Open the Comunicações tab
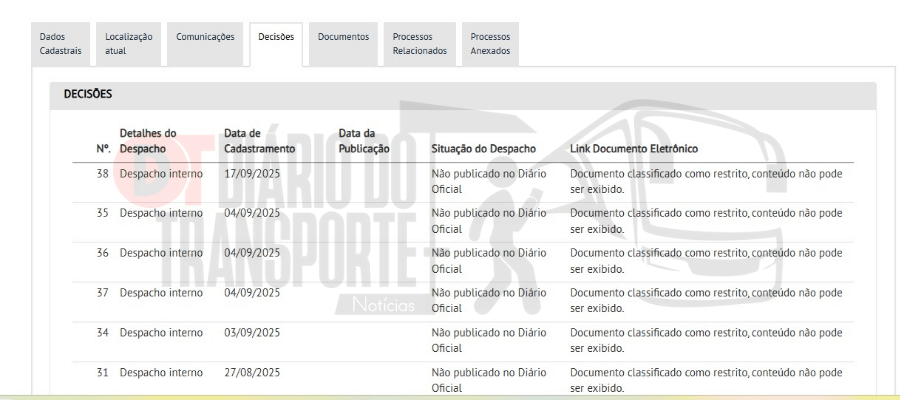 (205, 37)
